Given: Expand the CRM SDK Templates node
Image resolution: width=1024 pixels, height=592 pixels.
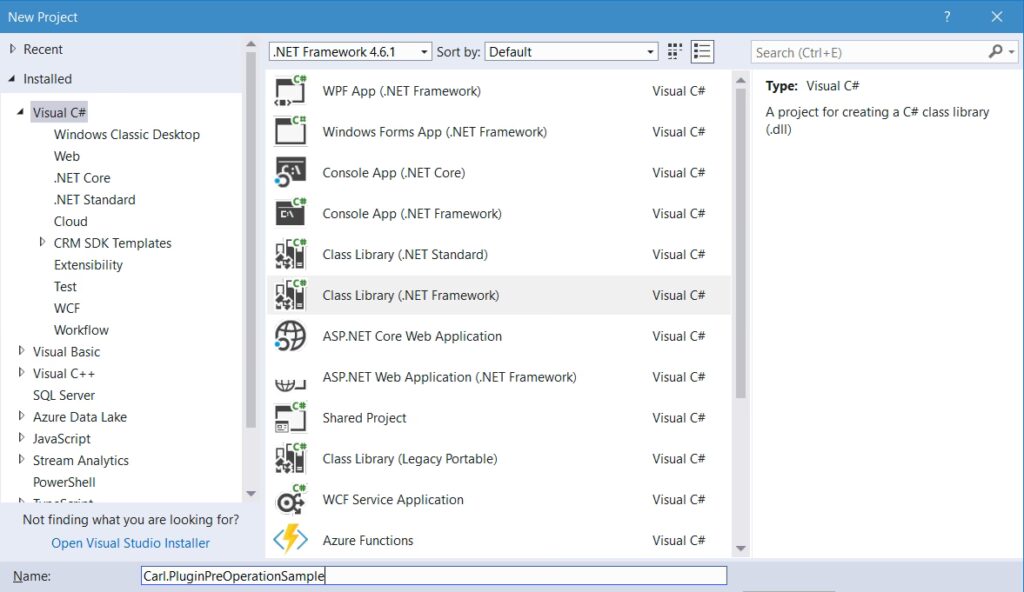Looking at the screenshot, I should click(43, 242).
